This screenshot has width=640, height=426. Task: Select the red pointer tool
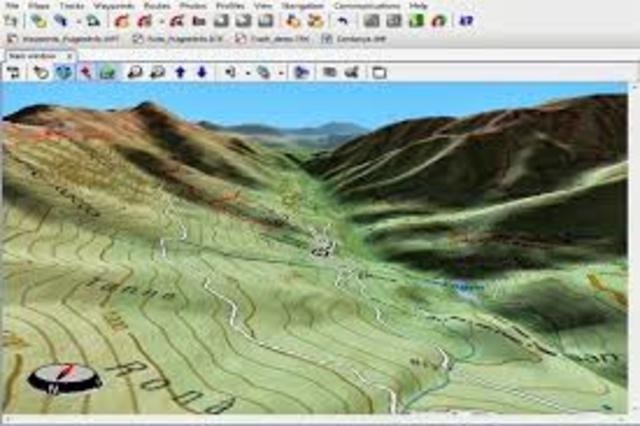tap(85, 73)
